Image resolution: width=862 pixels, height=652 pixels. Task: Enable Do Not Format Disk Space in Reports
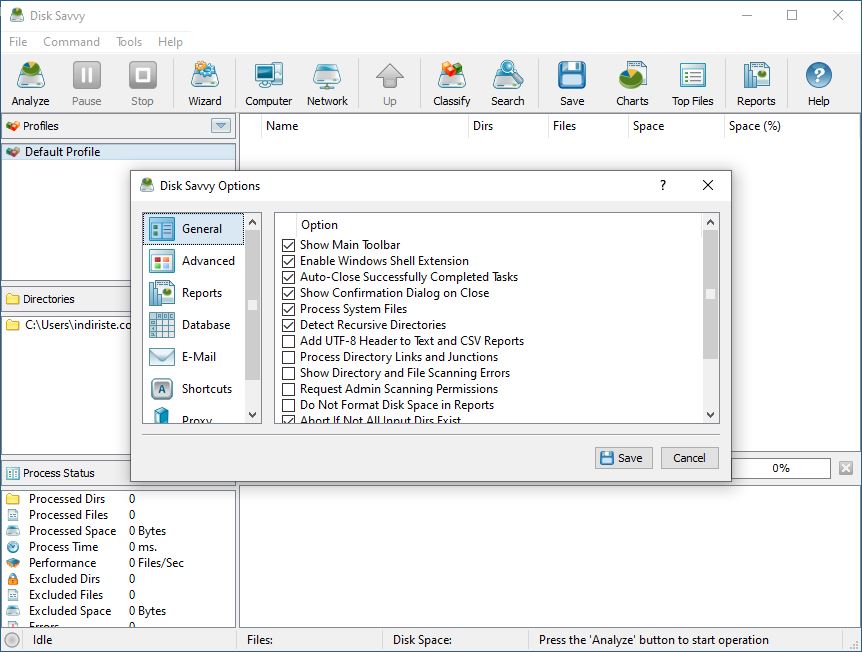pos(288,405)
